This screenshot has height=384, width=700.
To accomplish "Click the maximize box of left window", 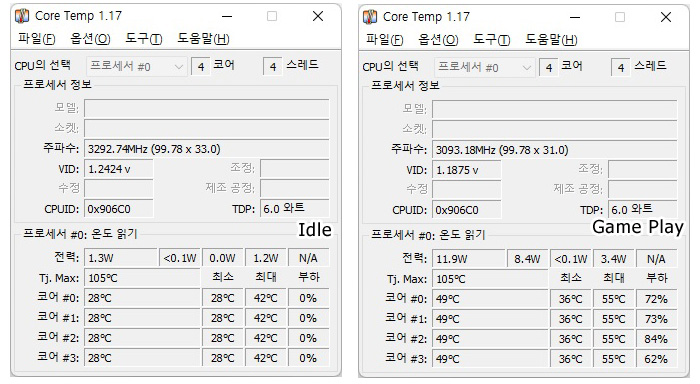I will (272, 17).
